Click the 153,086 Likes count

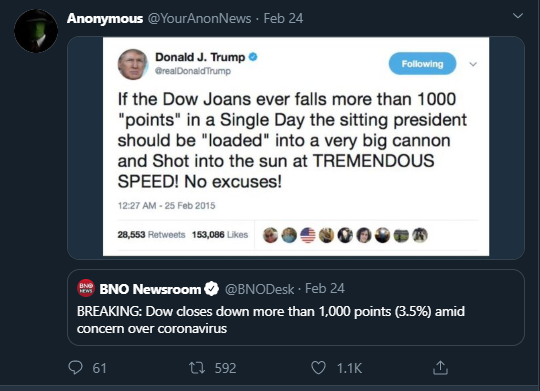(x=220, y=235)
